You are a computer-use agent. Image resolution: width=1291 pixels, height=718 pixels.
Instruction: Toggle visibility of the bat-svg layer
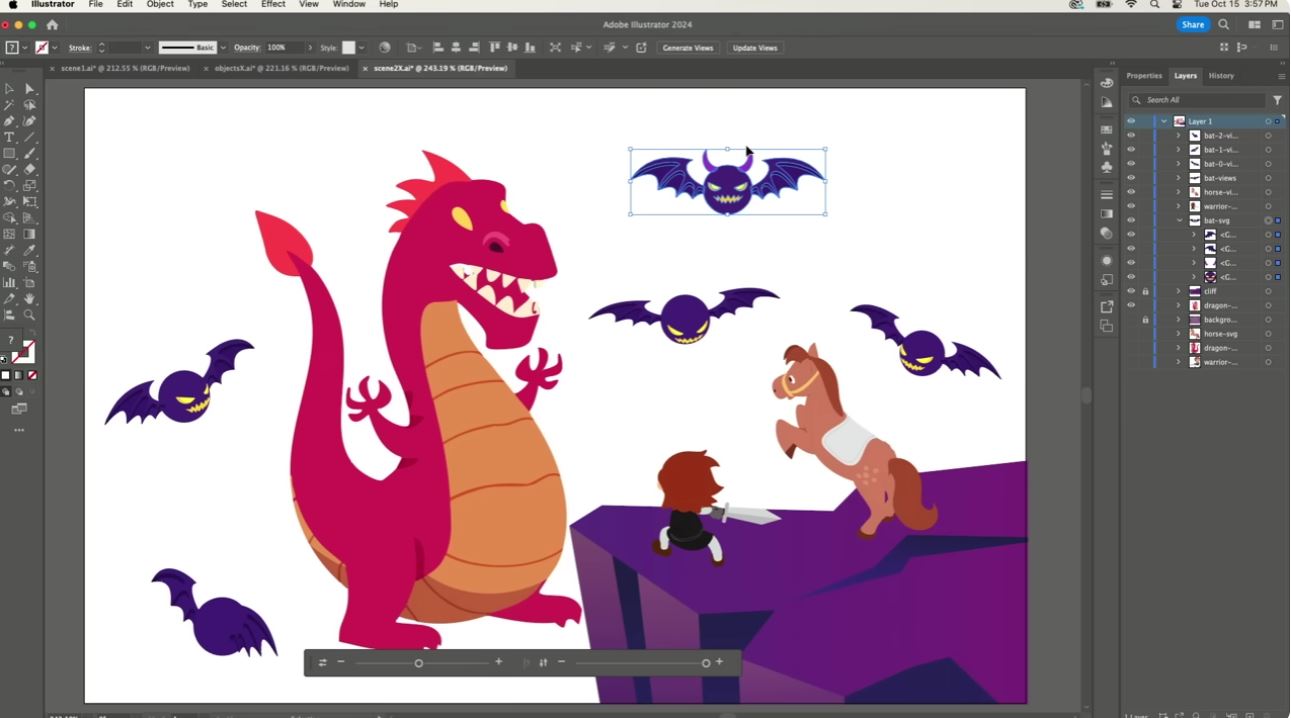[1130, 220]
